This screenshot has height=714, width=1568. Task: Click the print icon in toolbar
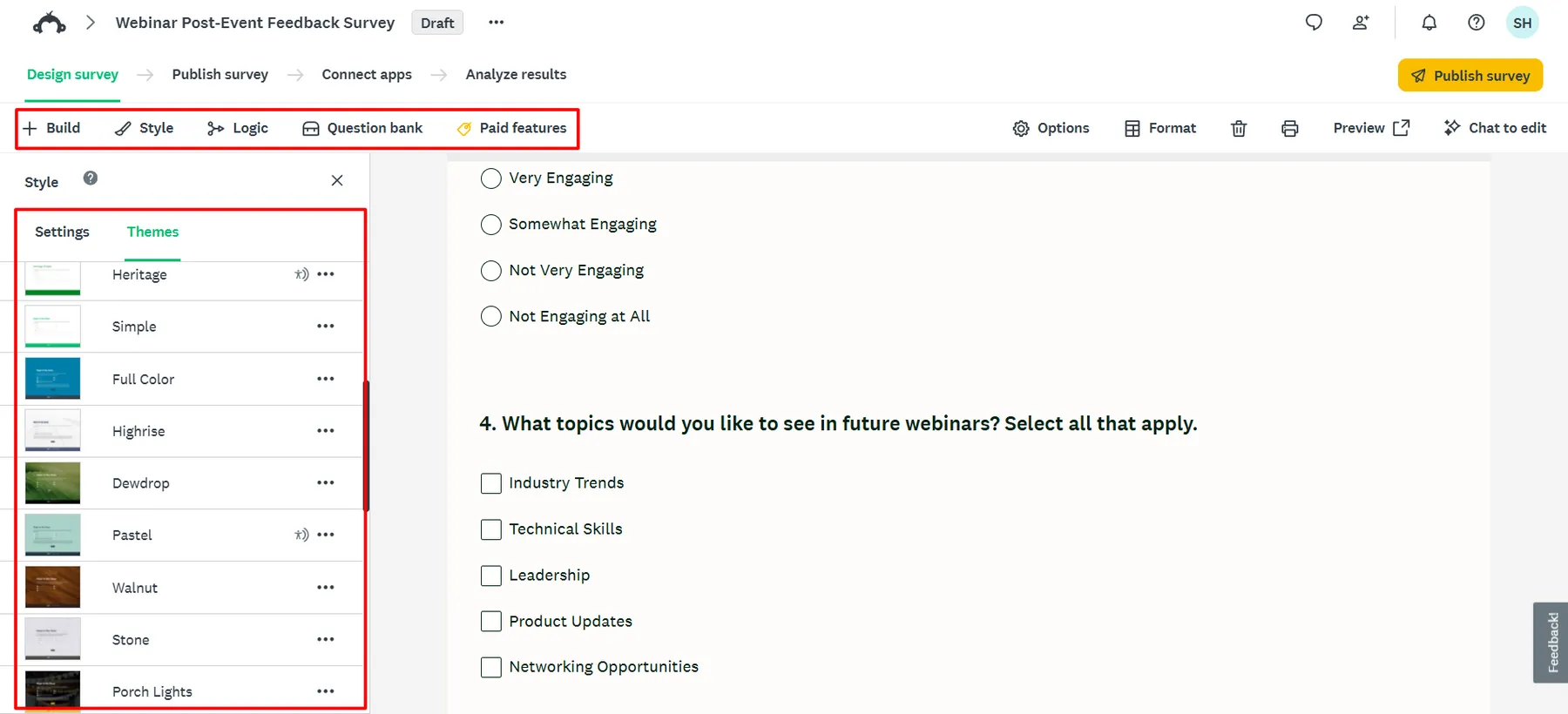tap(1290, 129)
